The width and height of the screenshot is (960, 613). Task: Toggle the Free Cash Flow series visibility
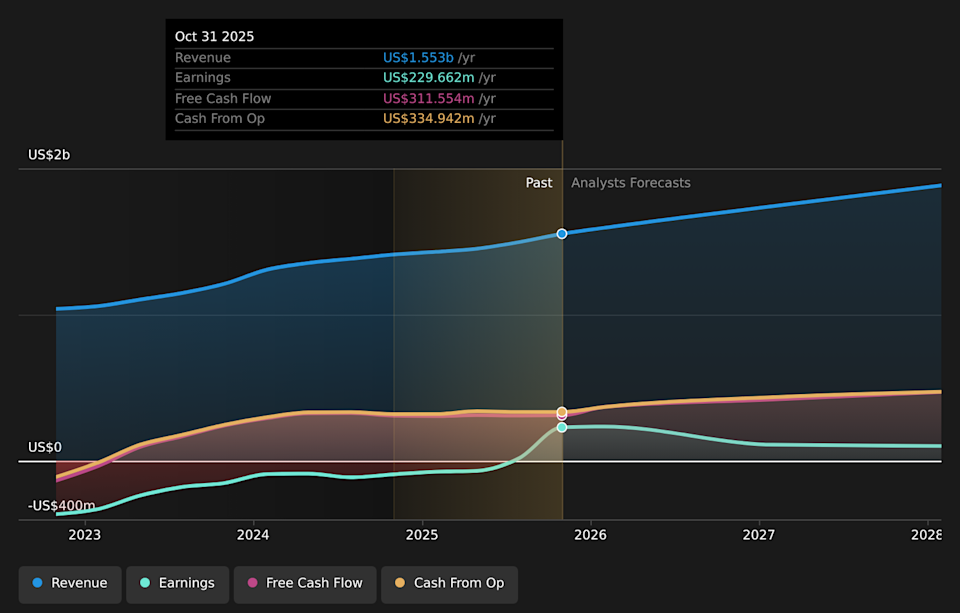[304, 583]
